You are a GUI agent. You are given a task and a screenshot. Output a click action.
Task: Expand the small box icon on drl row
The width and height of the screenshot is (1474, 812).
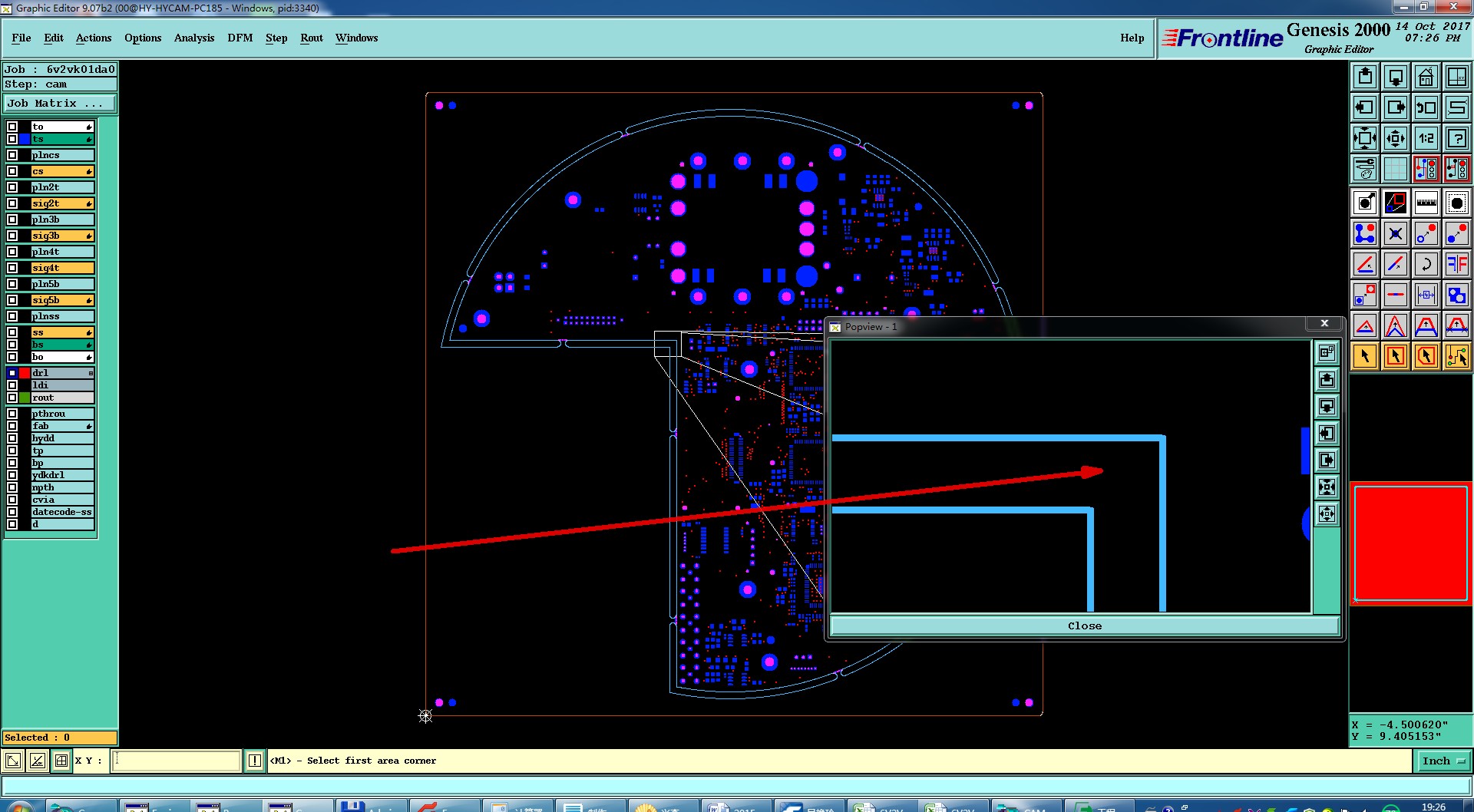[91, 373]
